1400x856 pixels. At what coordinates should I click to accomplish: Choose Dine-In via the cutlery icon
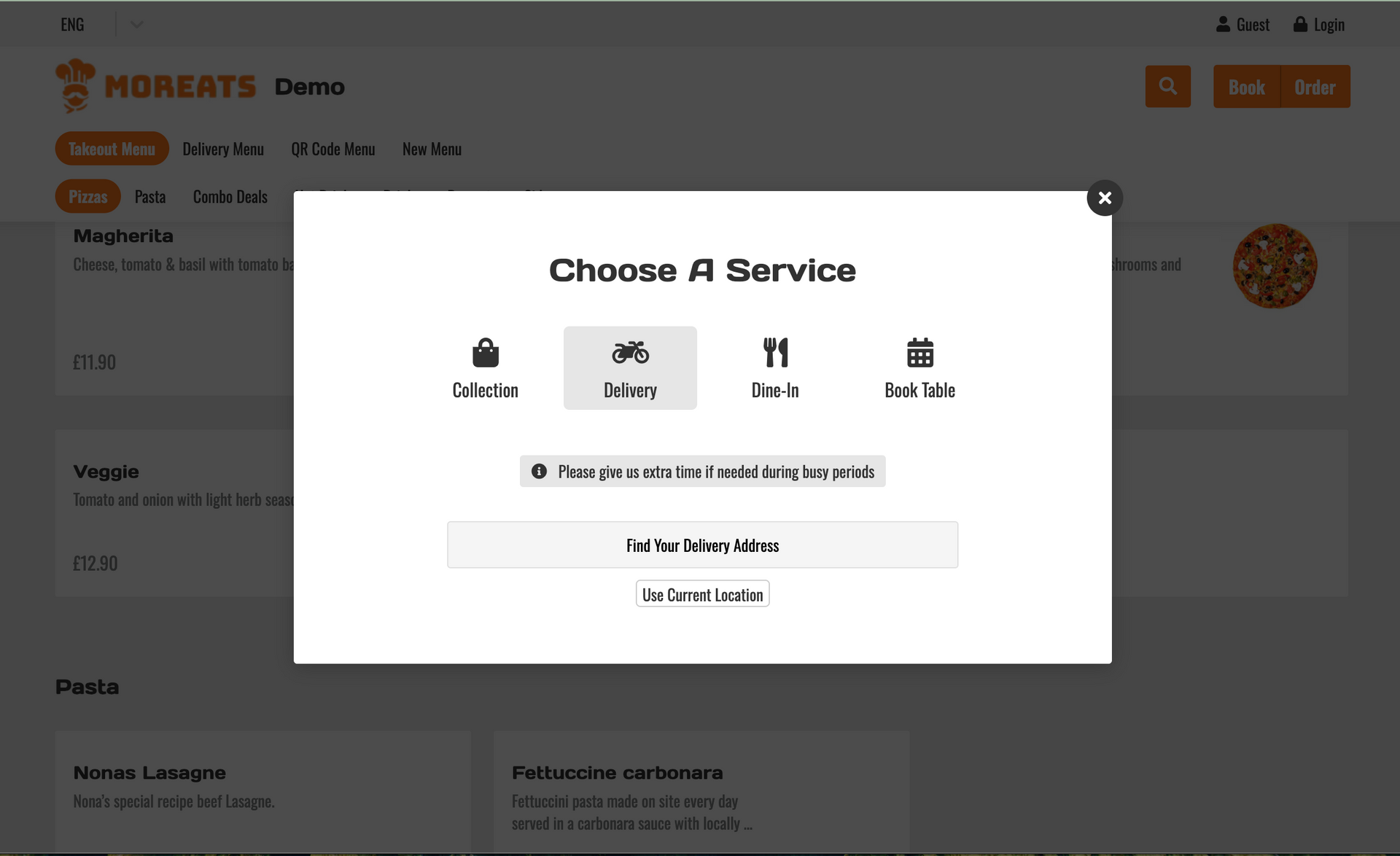click(774, 352)
